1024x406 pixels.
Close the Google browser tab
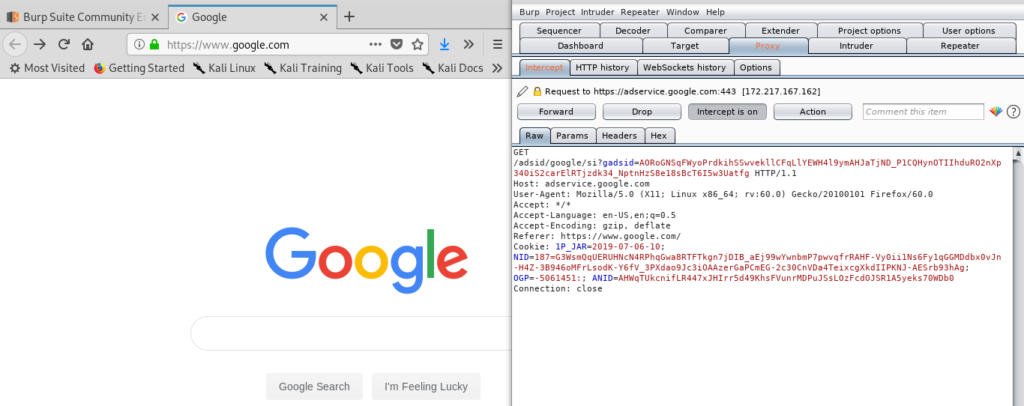(x=323, y=17)
